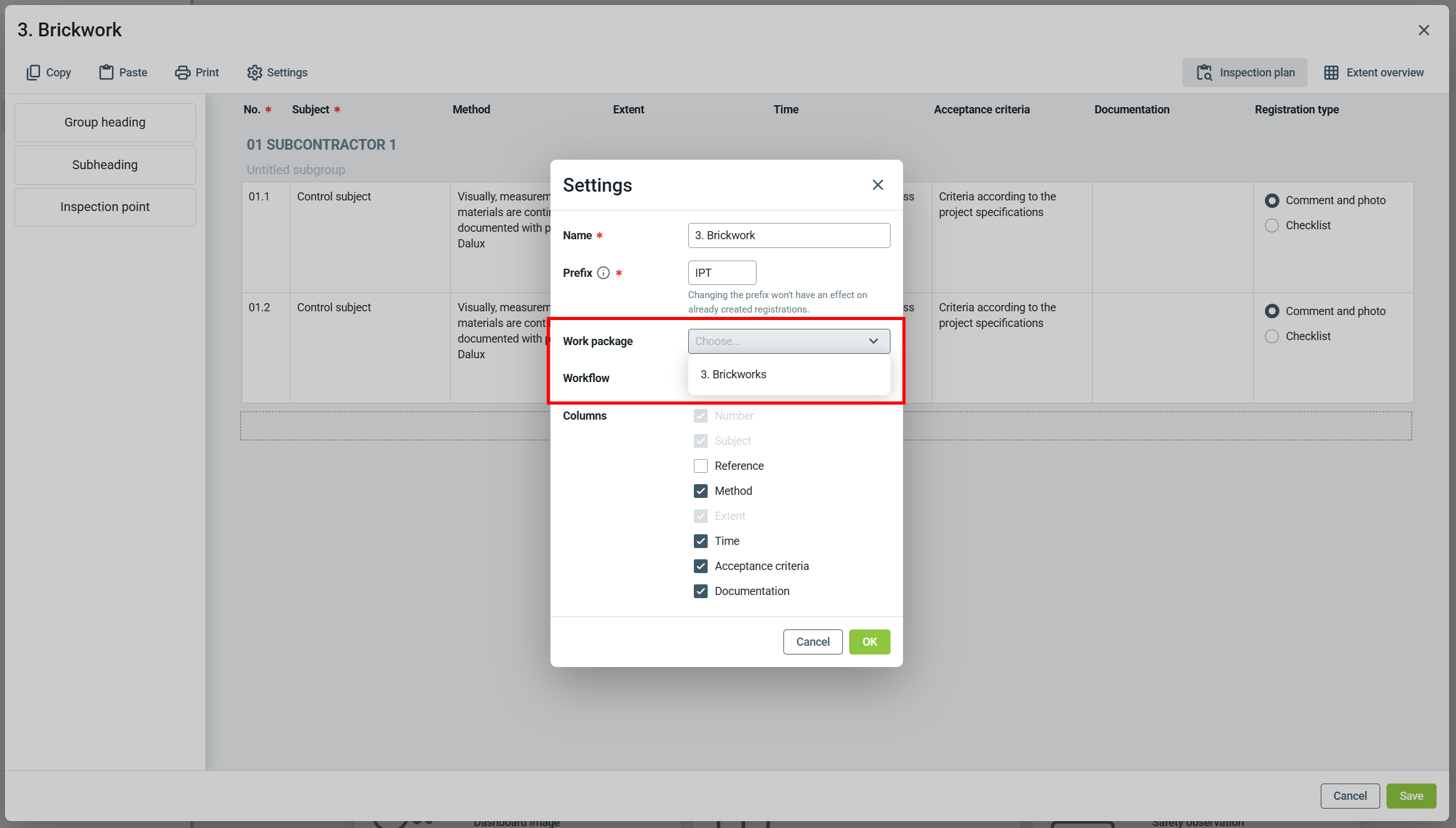Viewport: 1456px width, 828px height.
Task: Add a Group heading
Action: point(105,123)
